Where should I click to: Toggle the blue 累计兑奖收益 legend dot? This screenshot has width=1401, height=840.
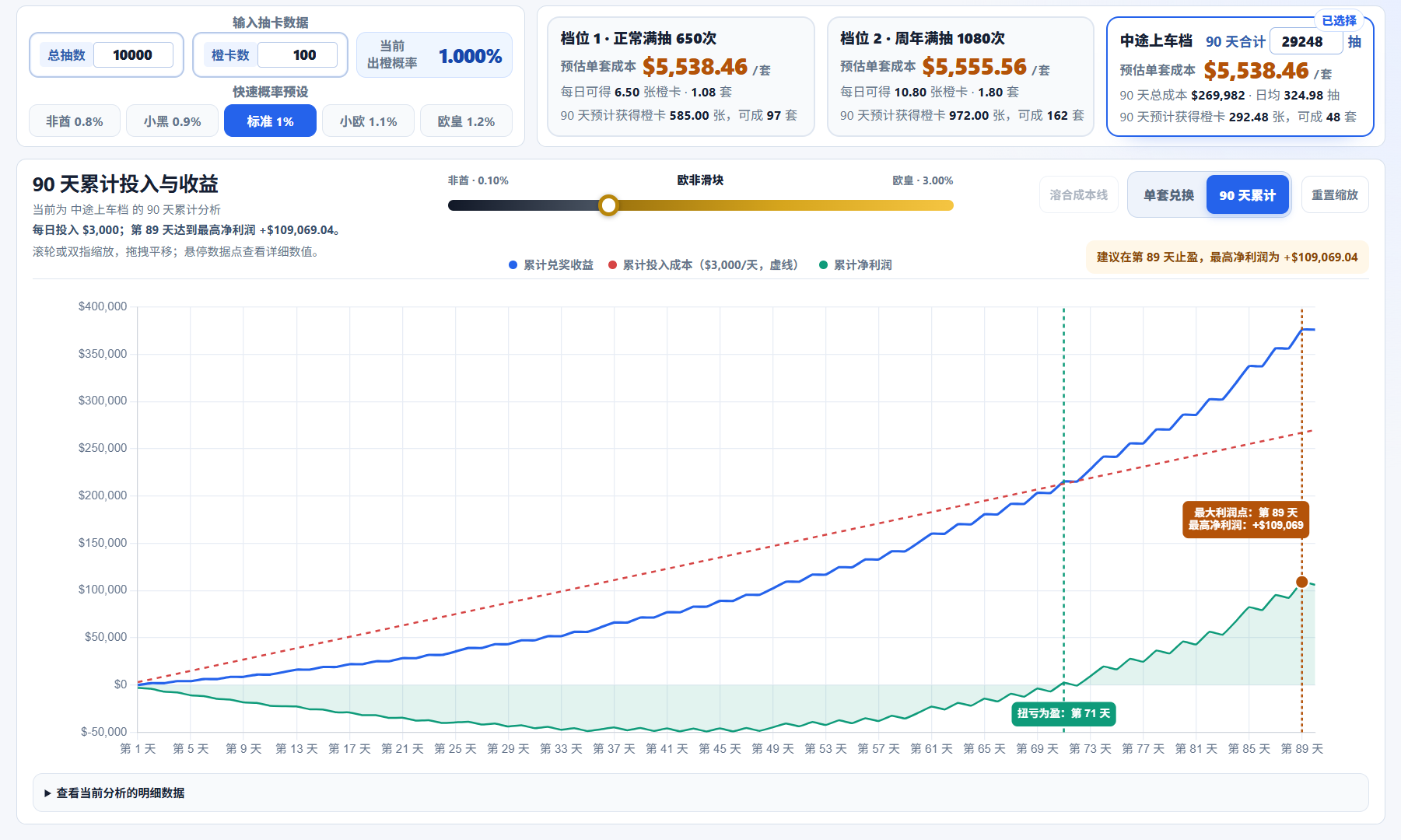(513, 265)
